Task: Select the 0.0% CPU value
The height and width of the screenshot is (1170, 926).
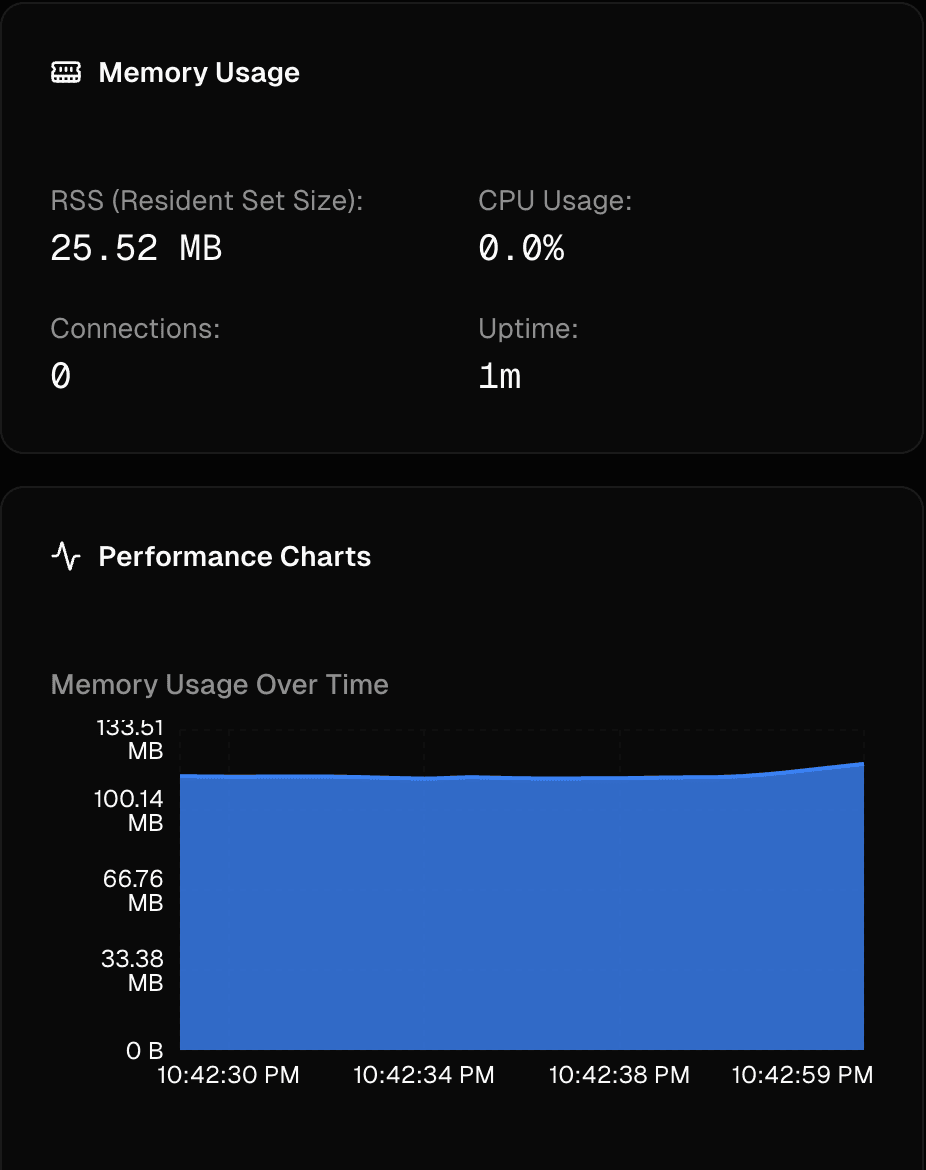Action: 521,248
